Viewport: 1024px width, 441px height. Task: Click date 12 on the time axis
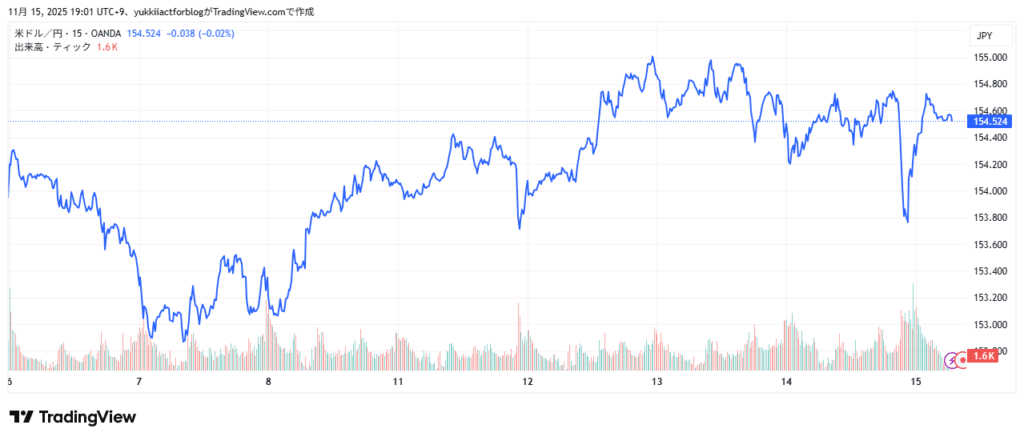[x=527, y=382]
